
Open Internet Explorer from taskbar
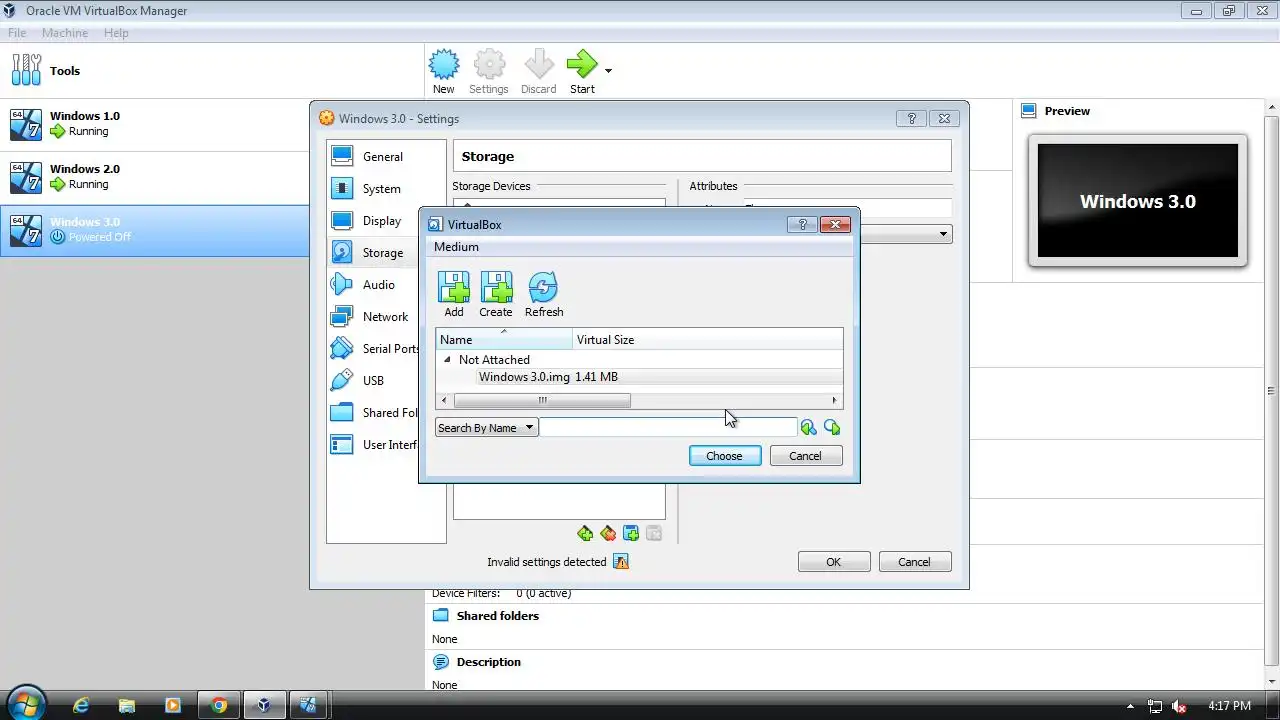pos(81,705)
